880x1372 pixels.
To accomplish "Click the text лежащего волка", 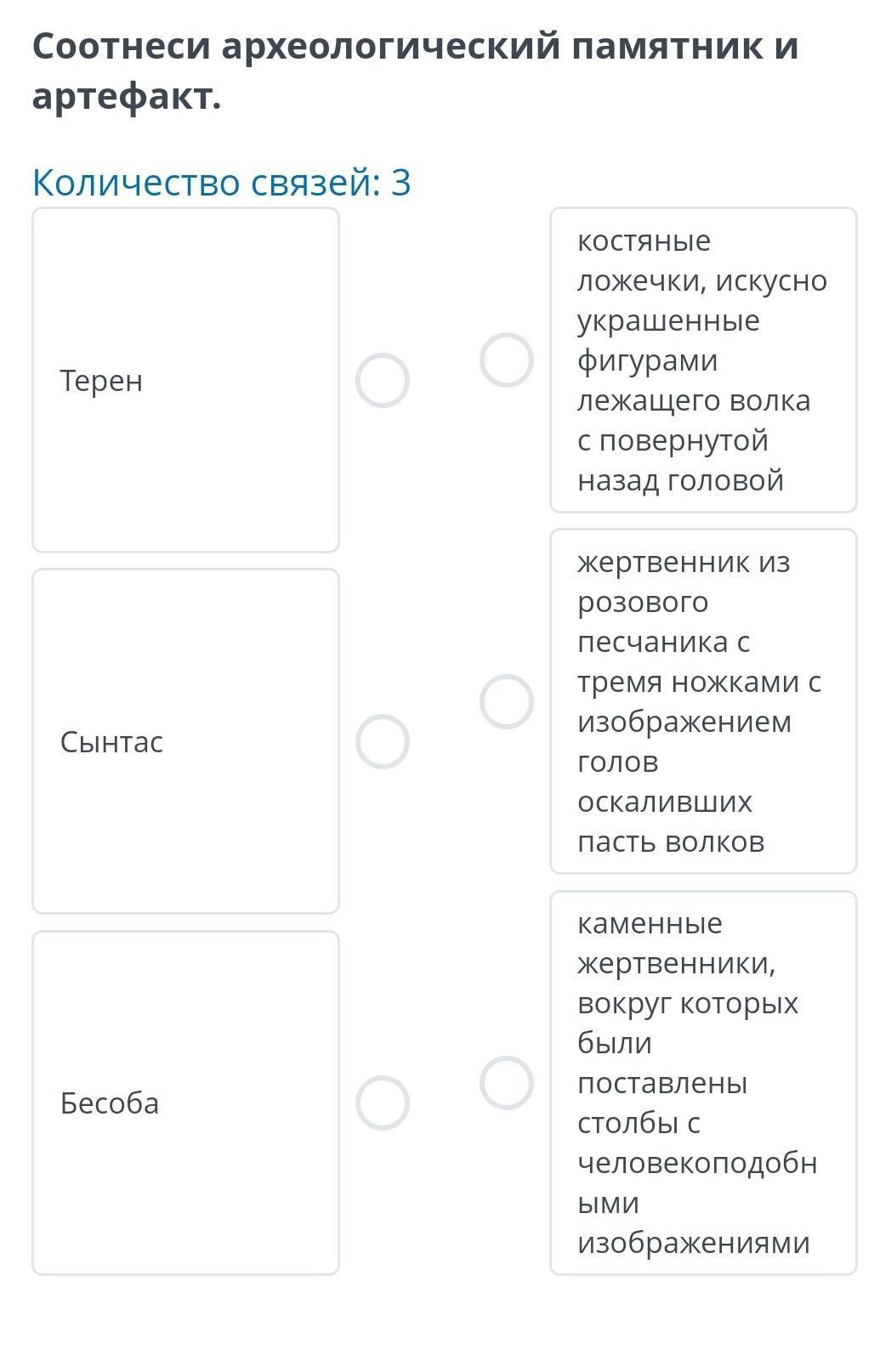I will pos(693,400).
